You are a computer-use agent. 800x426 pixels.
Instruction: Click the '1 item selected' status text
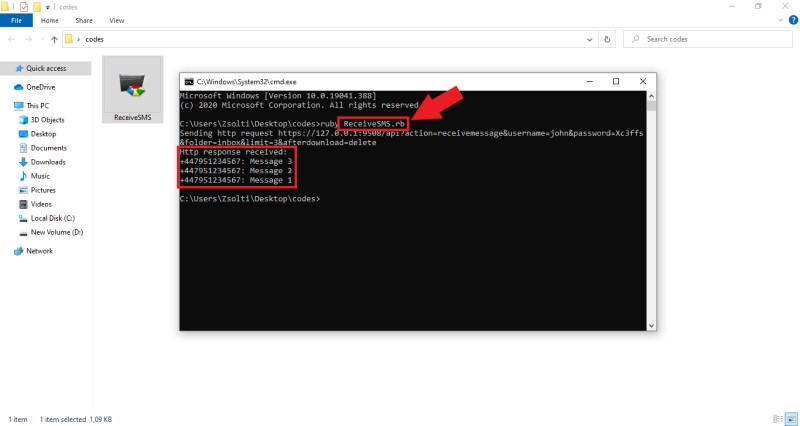63,419
